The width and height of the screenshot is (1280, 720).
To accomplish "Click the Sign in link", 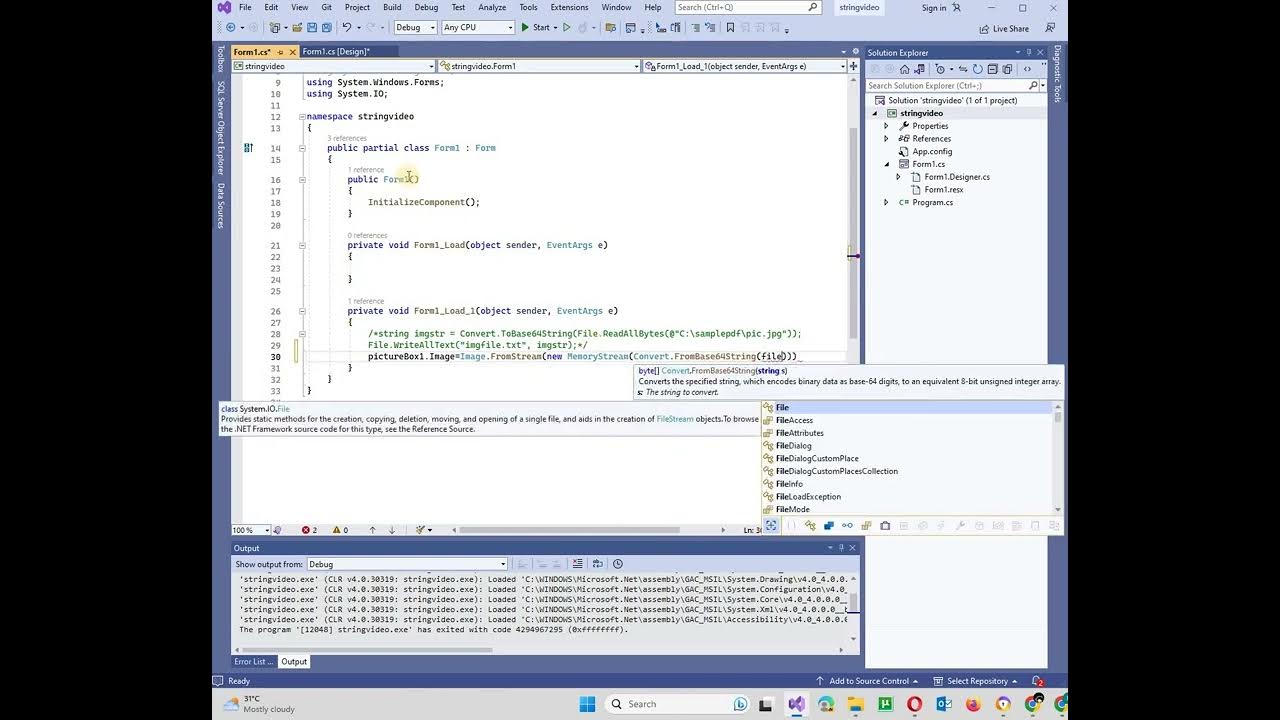I will point(934,8).
